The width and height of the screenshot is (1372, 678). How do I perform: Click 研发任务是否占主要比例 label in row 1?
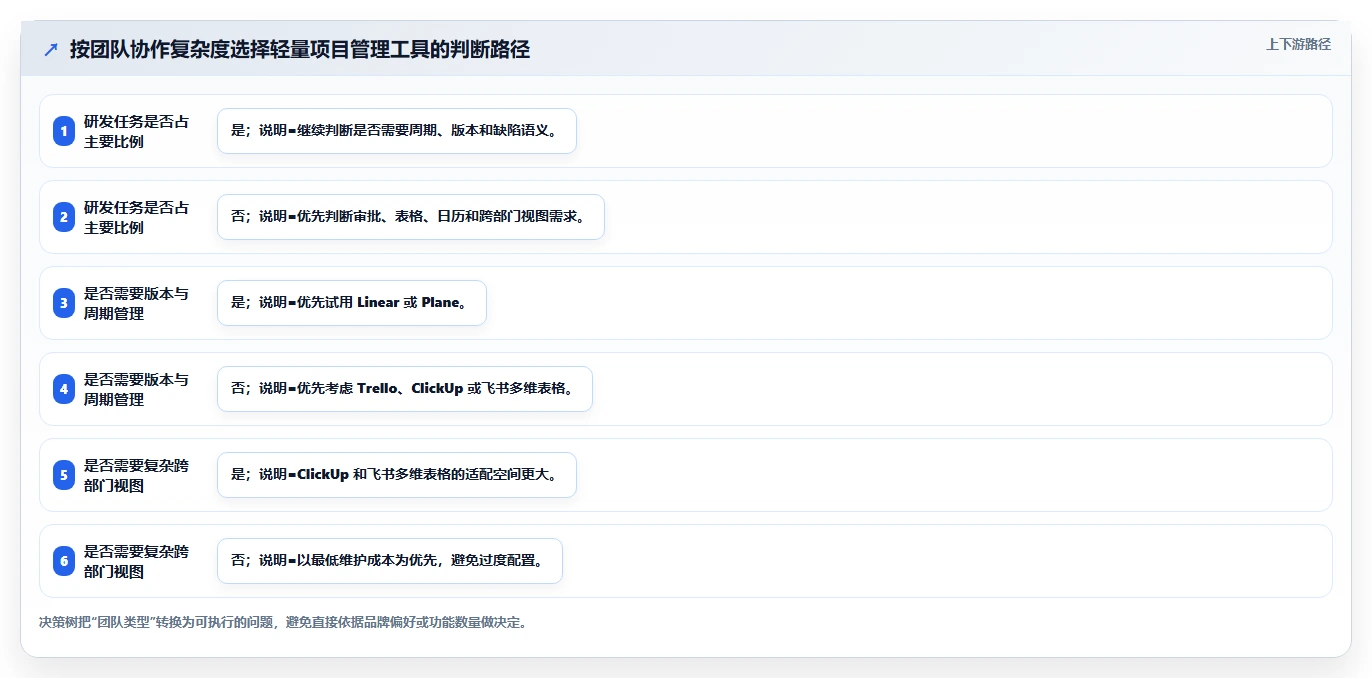136,131
